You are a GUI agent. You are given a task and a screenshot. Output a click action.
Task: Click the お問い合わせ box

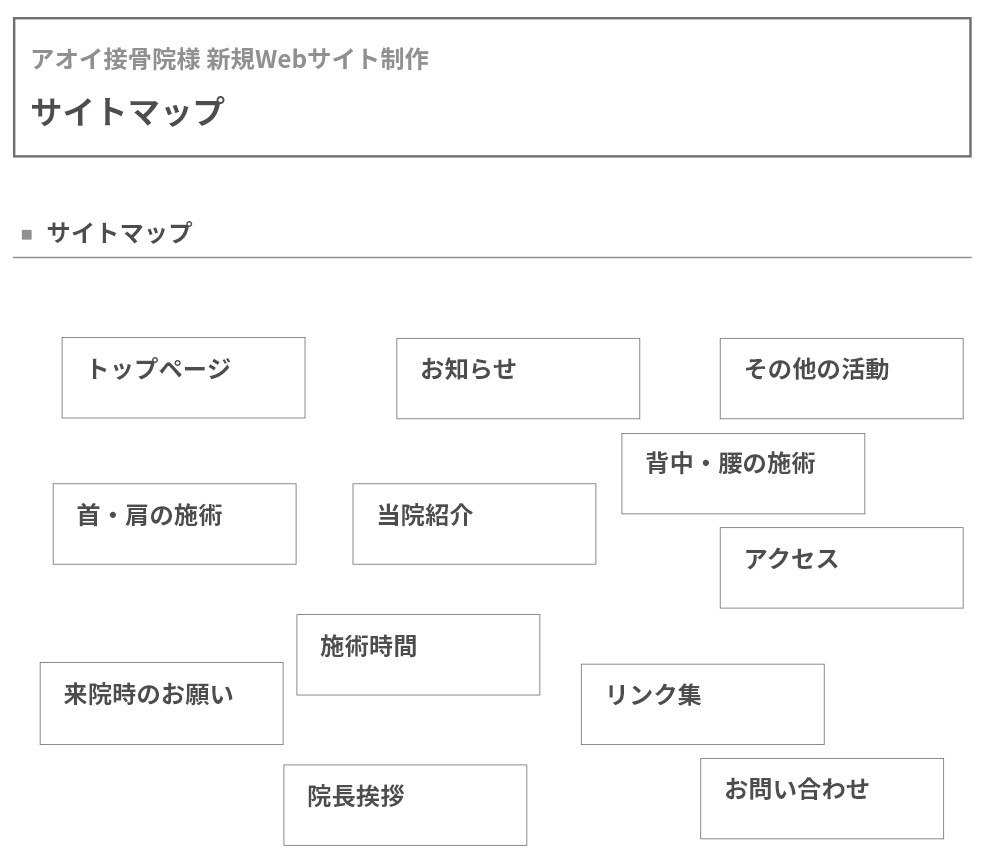point(821,798)
